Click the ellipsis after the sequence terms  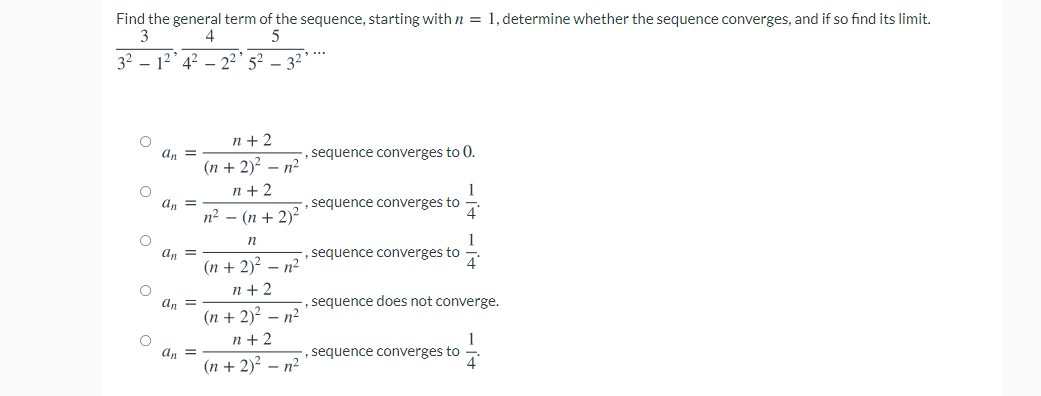pyautogui.click(x=319, y=58)
